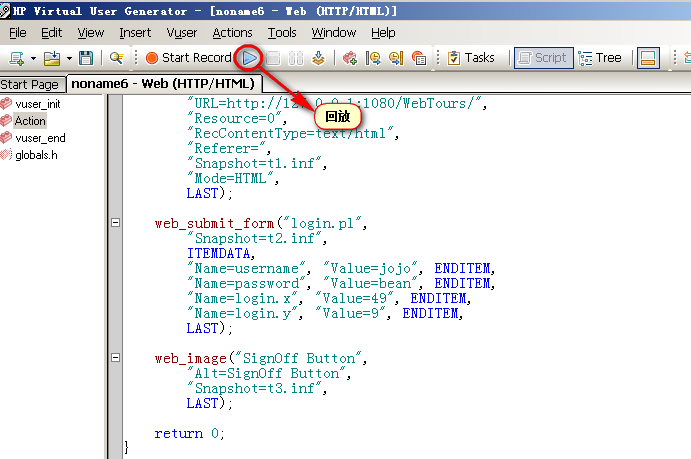Open the New Script dropdown arrow
This screenshot has height=459, width=691.
pos(33,58)
